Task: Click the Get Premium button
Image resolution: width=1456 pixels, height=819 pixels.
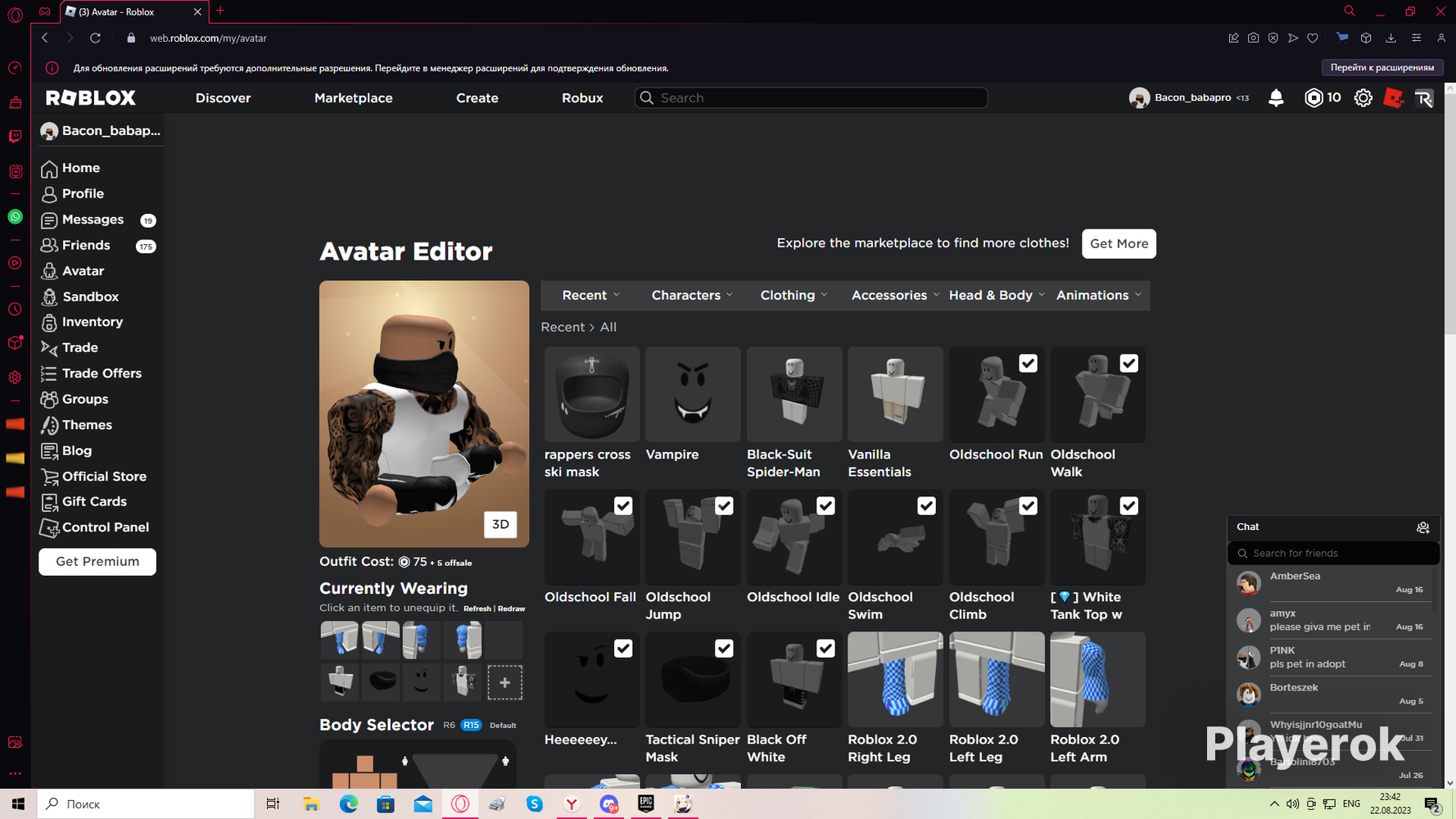Action: pos(97,562)
